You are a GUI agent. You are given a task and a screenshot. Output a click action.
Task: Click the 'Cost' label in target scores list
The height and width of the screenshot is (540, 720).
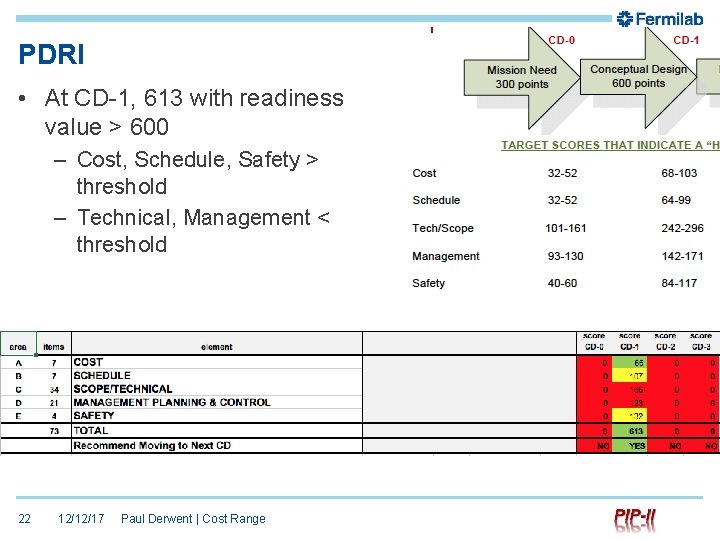click(424, 173)
